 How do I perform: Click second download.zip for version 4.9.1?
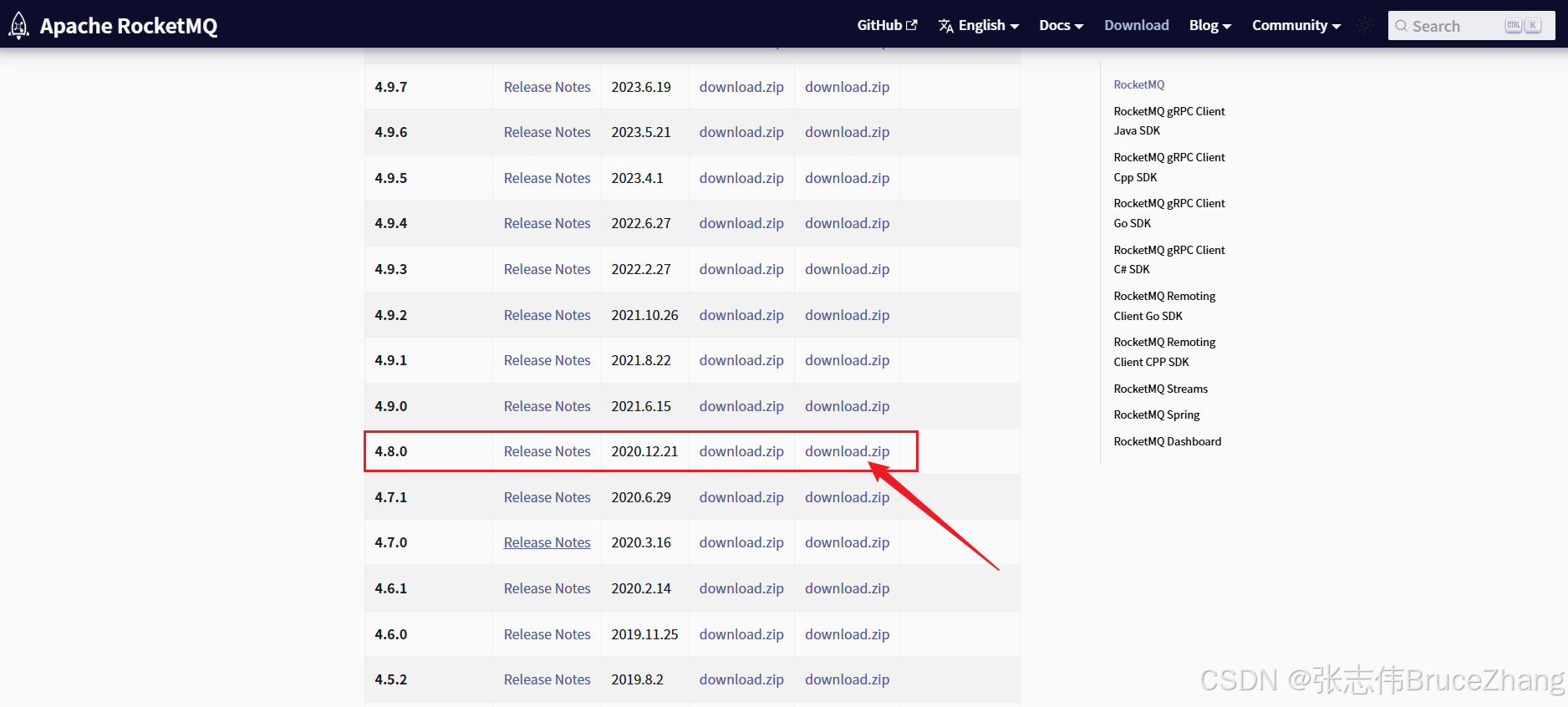click(847, 360)
